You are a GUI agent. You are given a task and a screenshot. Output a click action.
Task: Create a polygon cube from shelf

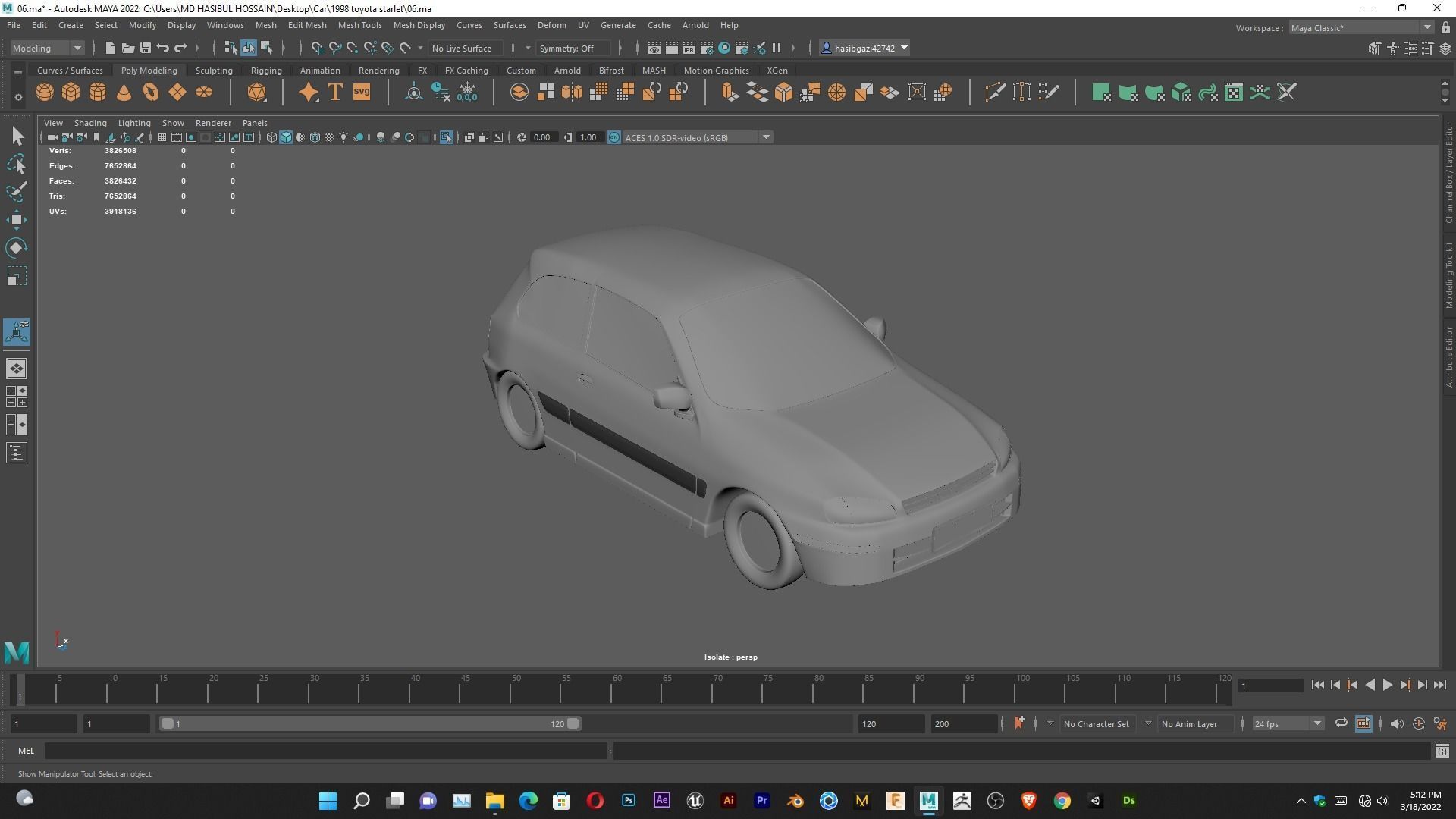(71, 93)
